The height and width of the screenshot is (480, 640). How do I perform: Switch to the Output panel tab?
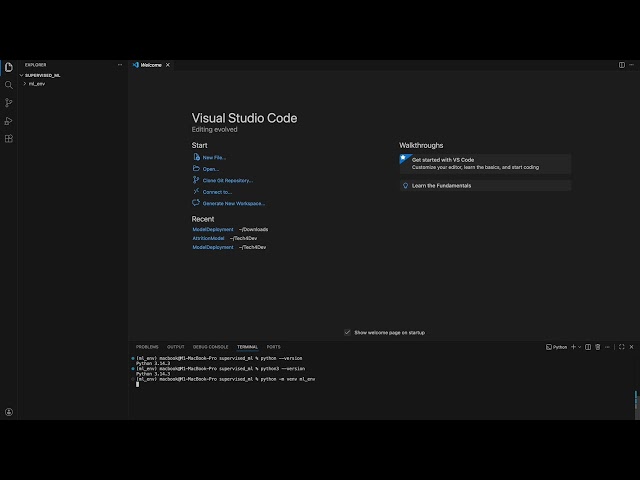click(x=176, y=347)
